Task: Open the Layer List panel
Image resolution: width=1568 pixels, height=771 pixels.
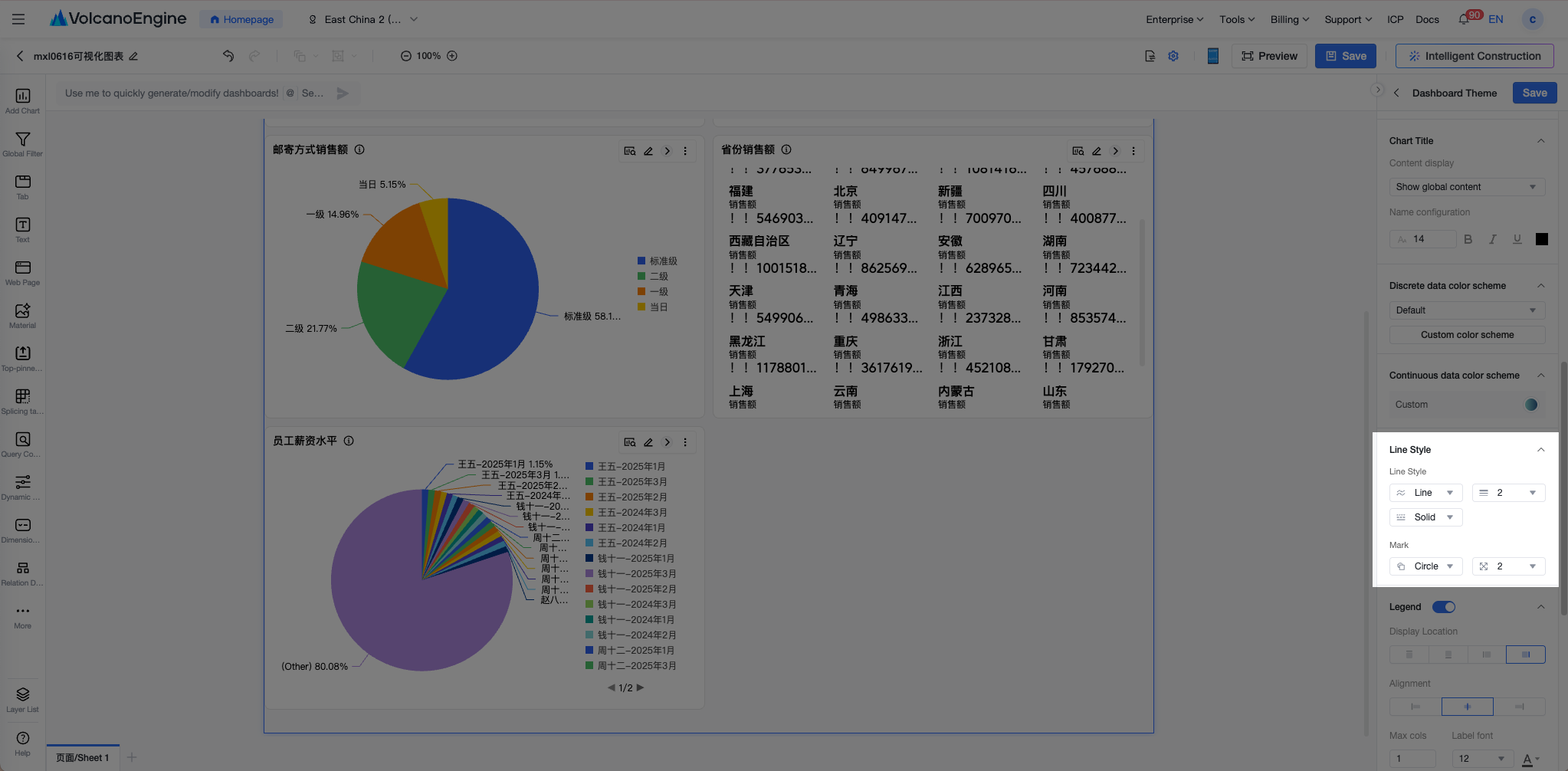Action: (x=22, y=700)
